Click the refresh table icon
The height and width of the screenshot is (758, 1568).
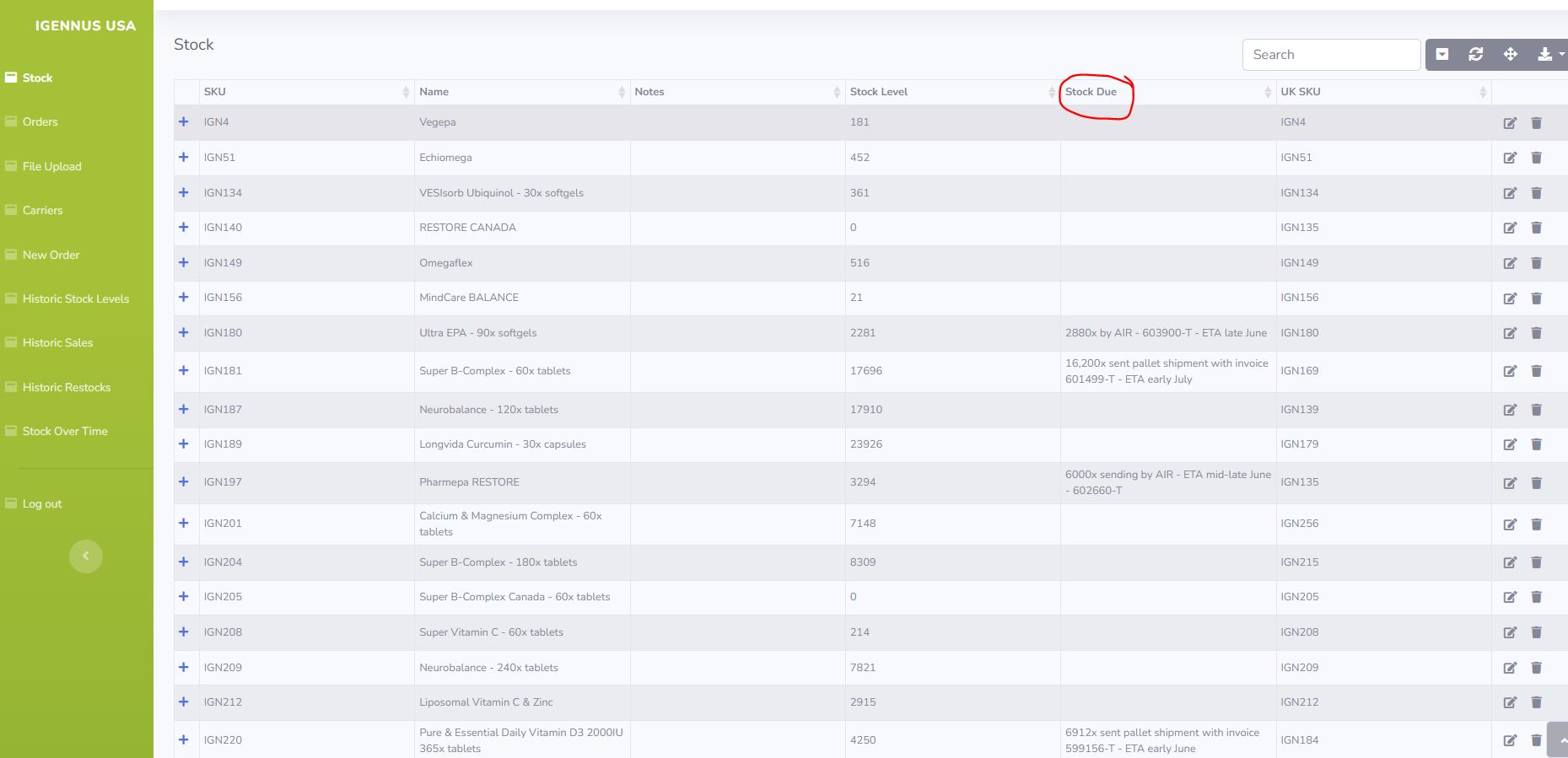(1475, 55)
